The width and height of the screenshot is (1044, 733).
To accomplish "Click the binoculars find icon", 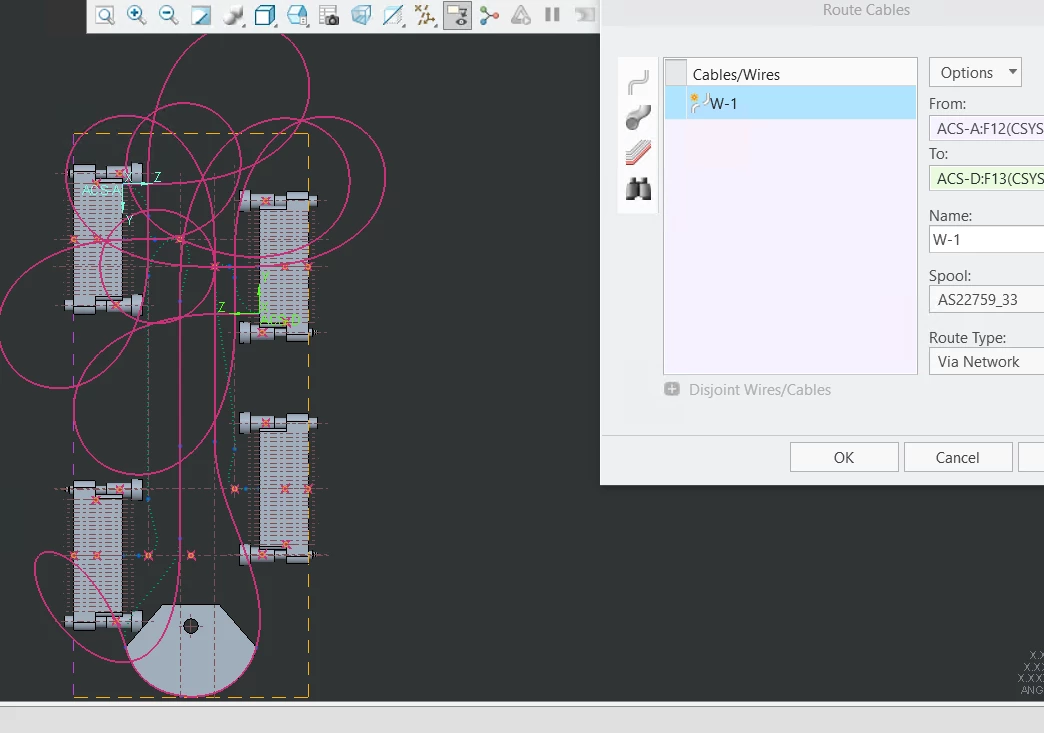I will [x=638, y=189].
